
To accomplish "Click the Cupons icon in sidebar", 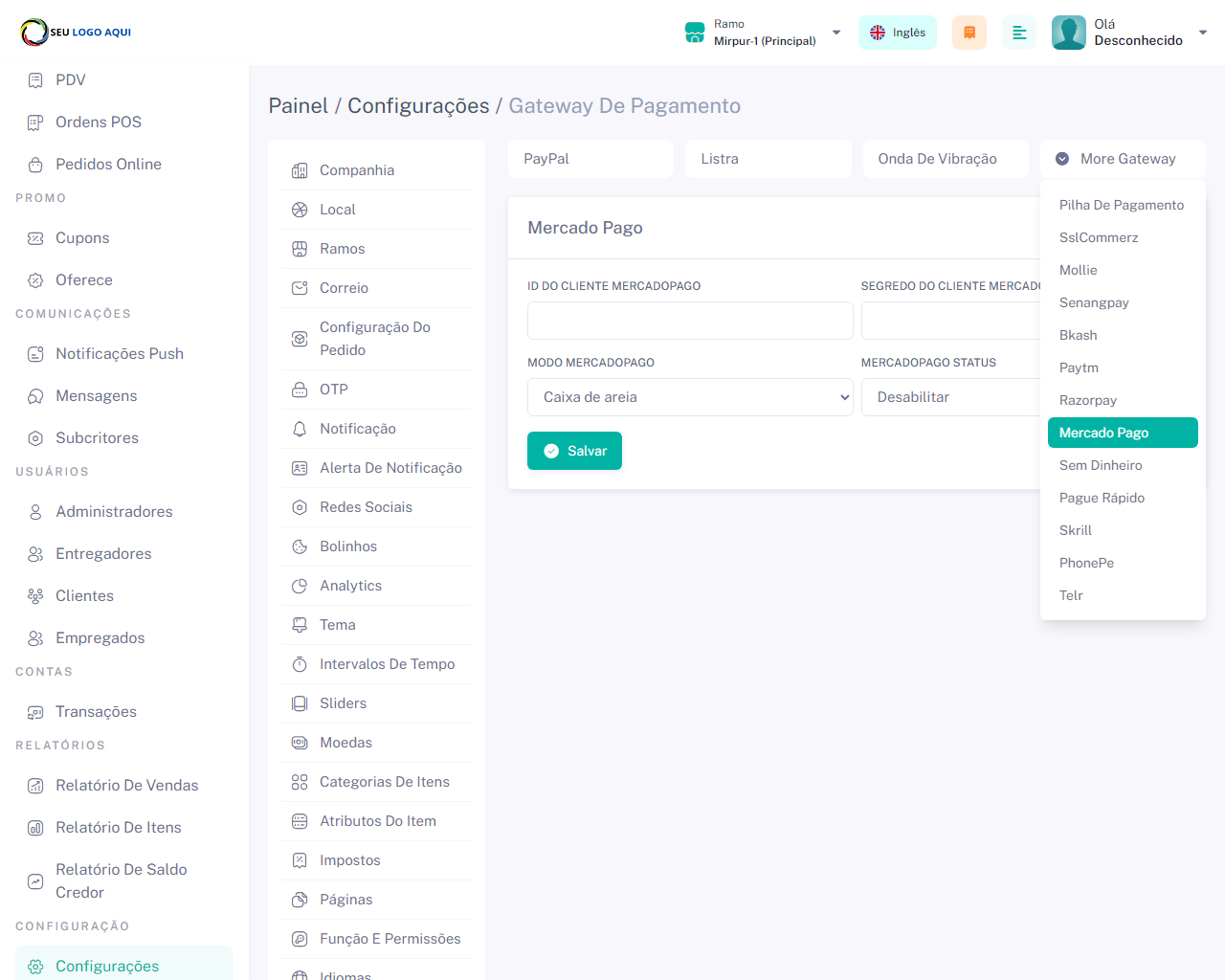I will (35, 238).
